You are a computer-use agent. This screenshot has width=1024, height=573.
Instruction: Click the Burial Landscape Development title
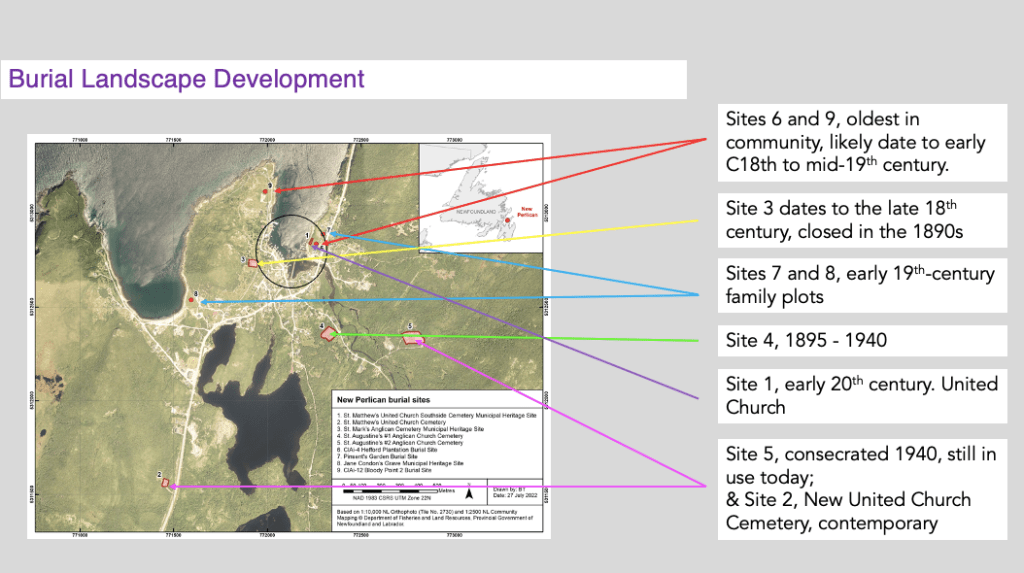[187, 78]
